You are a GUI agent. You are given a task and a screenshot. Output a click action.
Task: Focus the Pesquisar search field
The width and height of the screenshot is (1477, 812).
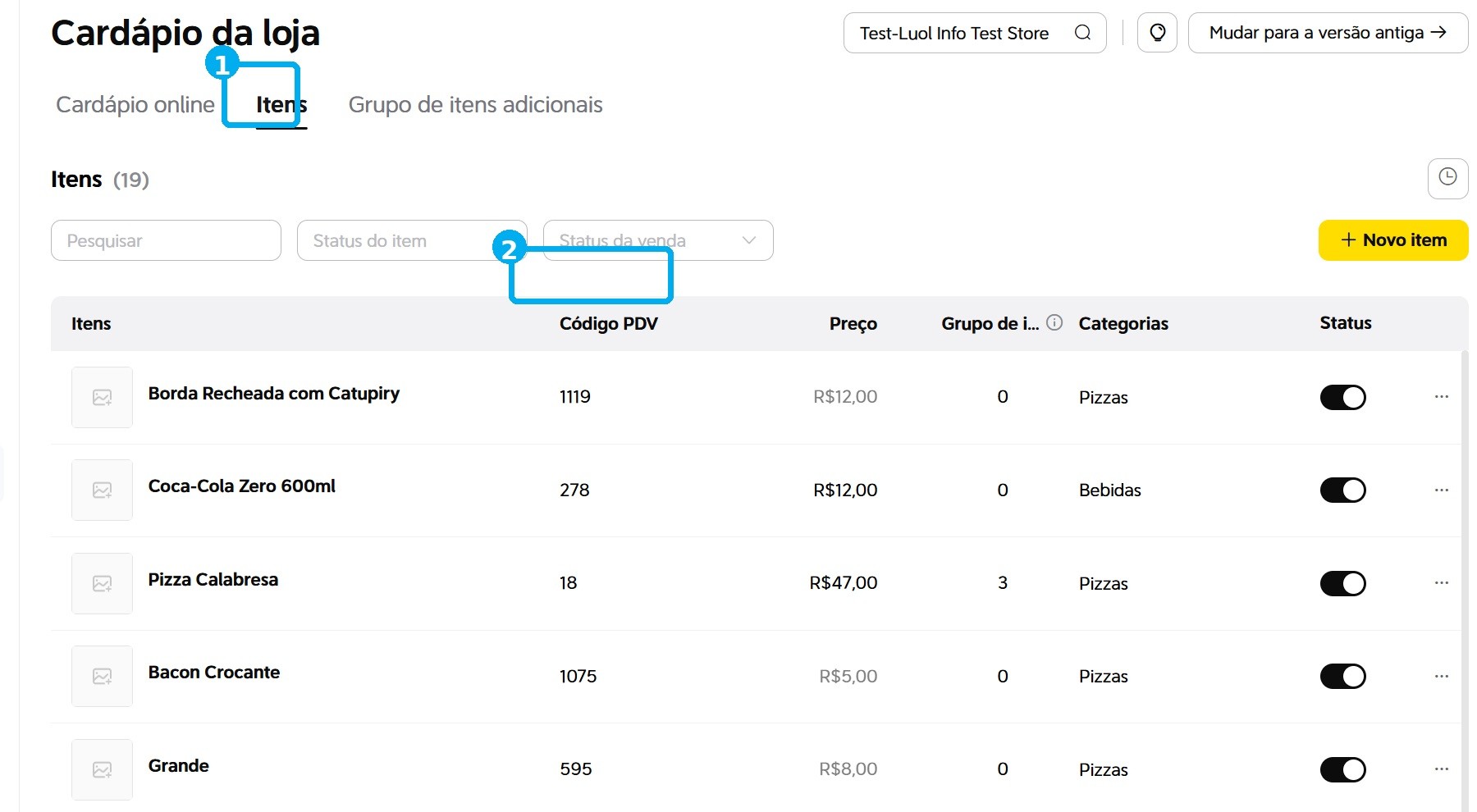(166, 240)
